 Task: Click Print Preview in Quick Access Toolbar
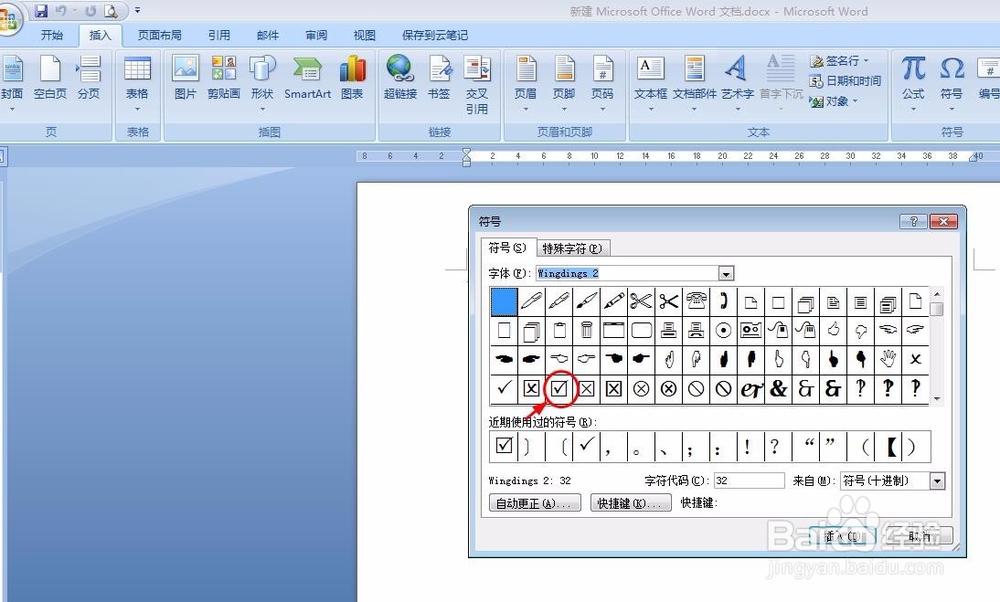click(111, 11)
